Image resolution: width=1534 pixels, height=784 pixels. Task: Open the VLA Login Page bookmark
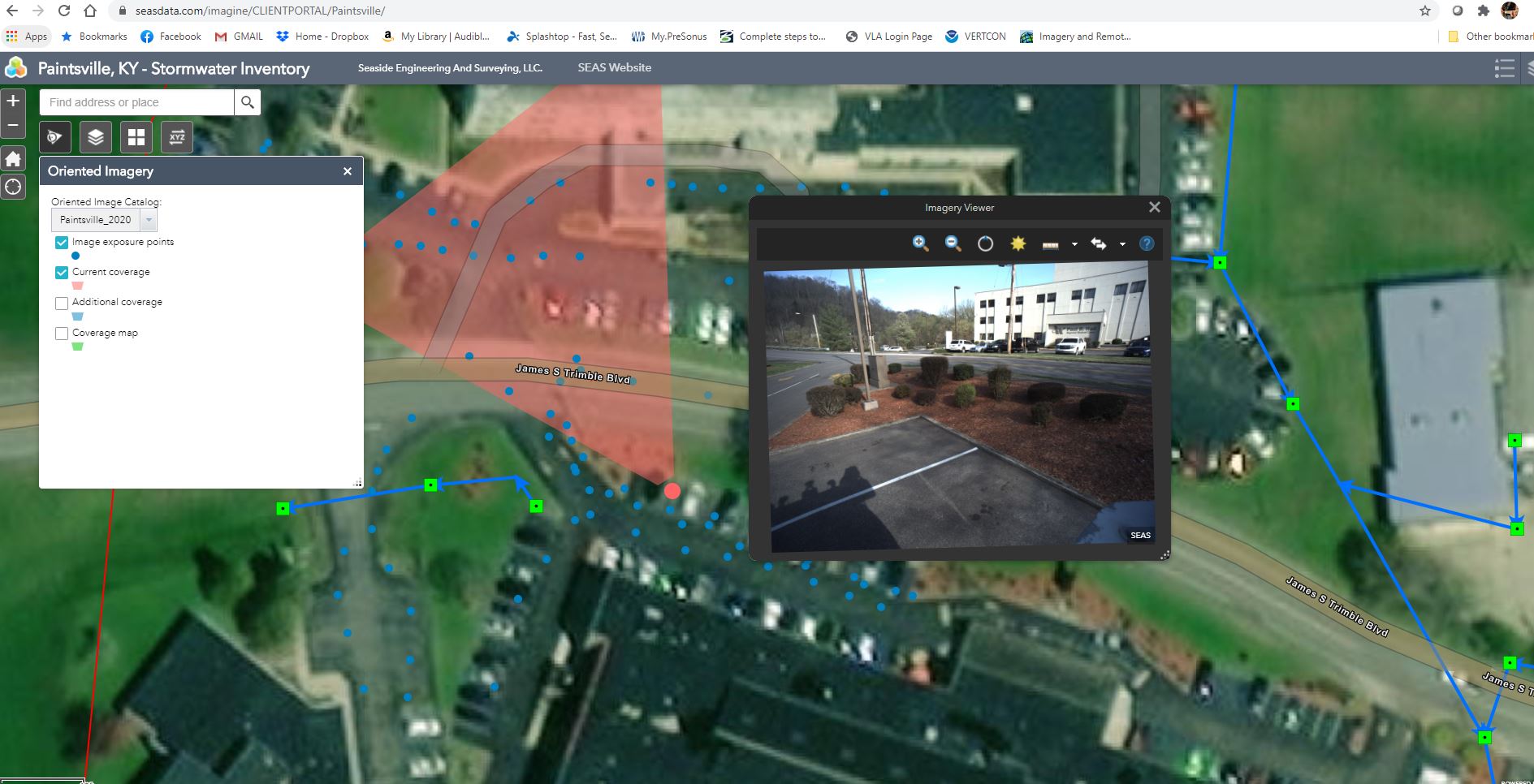[x=888, y=37]
